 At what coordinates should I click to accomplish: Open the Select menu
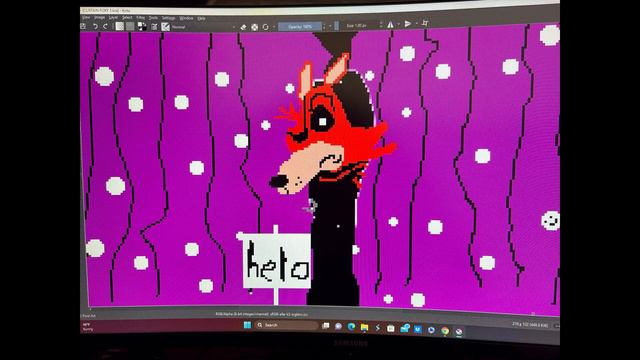tap(127, 18)
